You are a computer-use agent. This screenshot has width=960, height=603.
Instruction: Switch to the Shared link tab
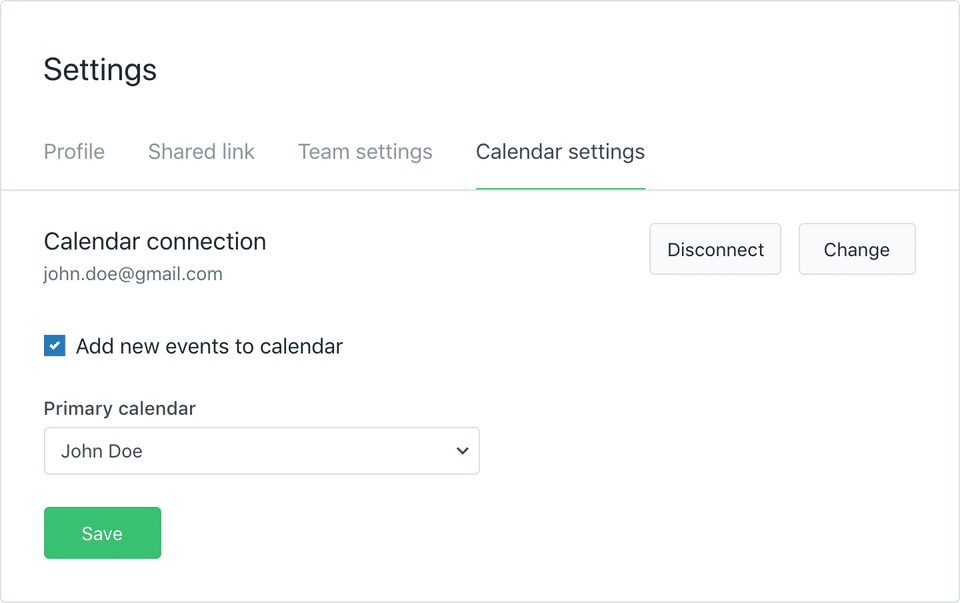(x=201, y=152)
